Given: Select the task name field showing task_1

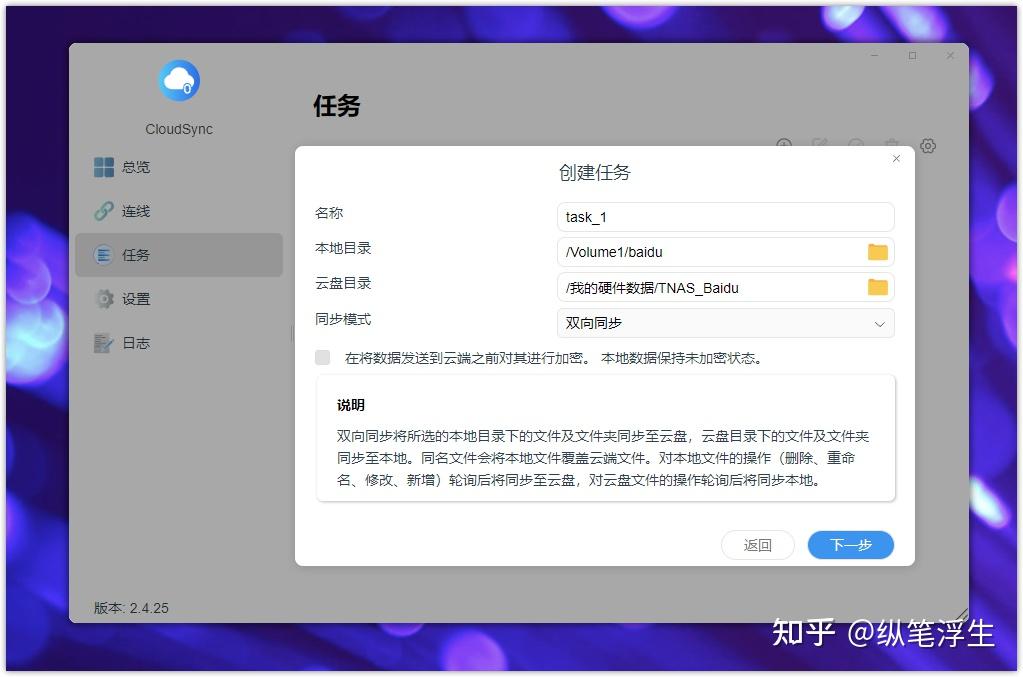Looking at the screenshot, I should pyautogui.click(x=725, y=217).
